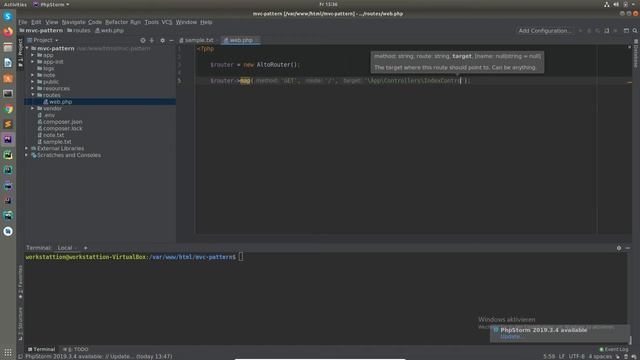
Task: Open the Code menu
Action: click(95, 22)
